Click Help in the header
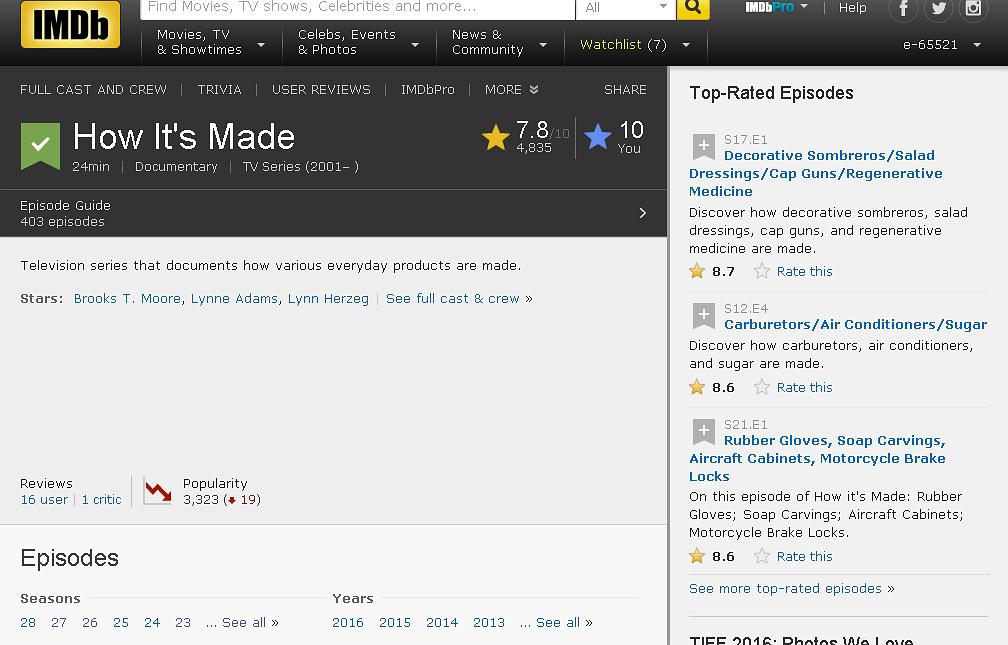 [x=852, y=8]
